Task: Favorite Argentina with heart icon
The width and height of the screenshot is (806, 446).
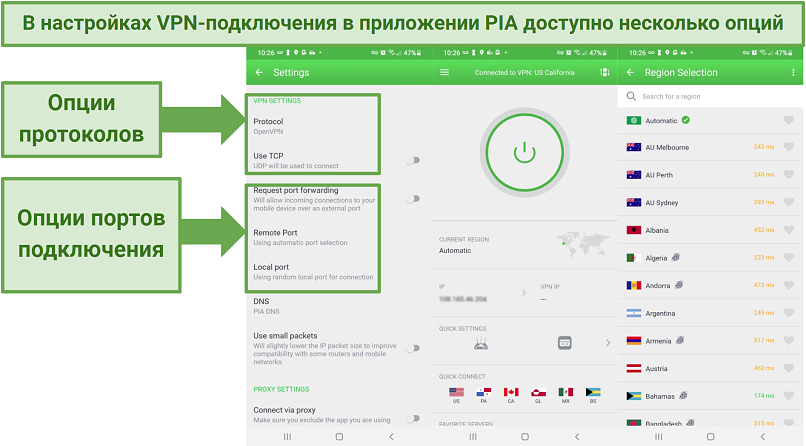Action: pos(789,313)
